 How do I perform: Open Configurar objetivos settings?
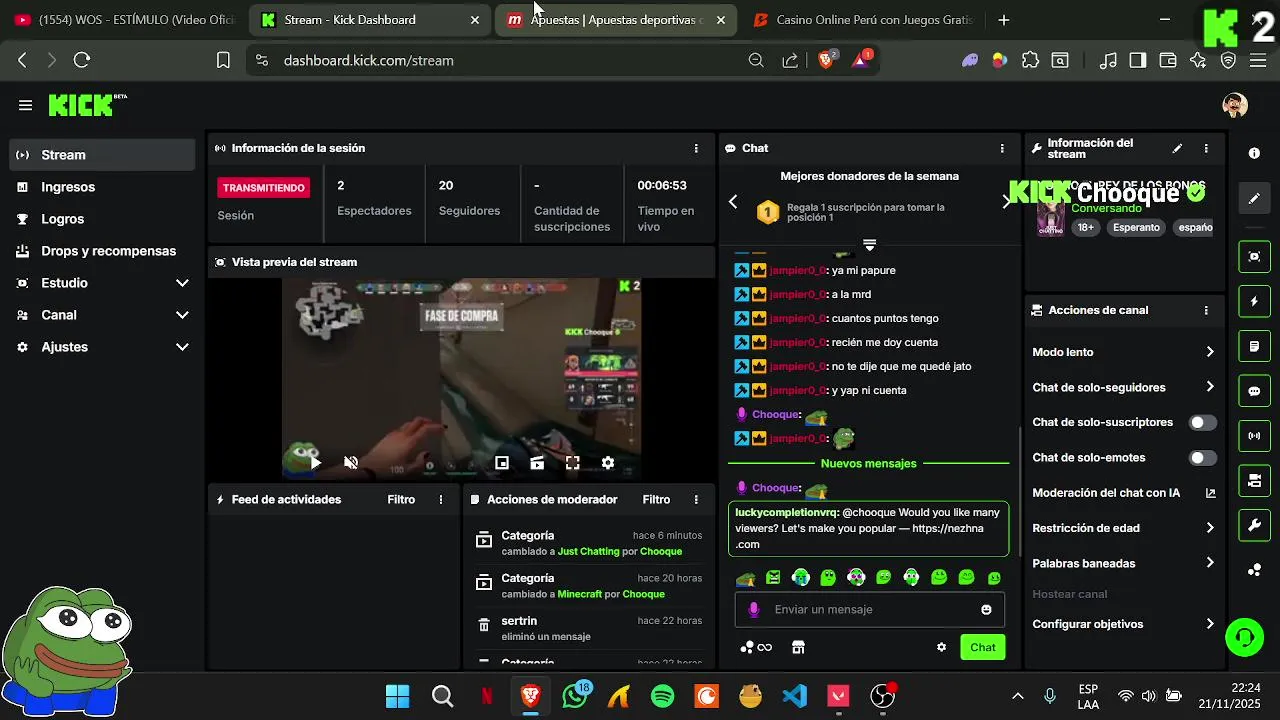click(1123, 624)
